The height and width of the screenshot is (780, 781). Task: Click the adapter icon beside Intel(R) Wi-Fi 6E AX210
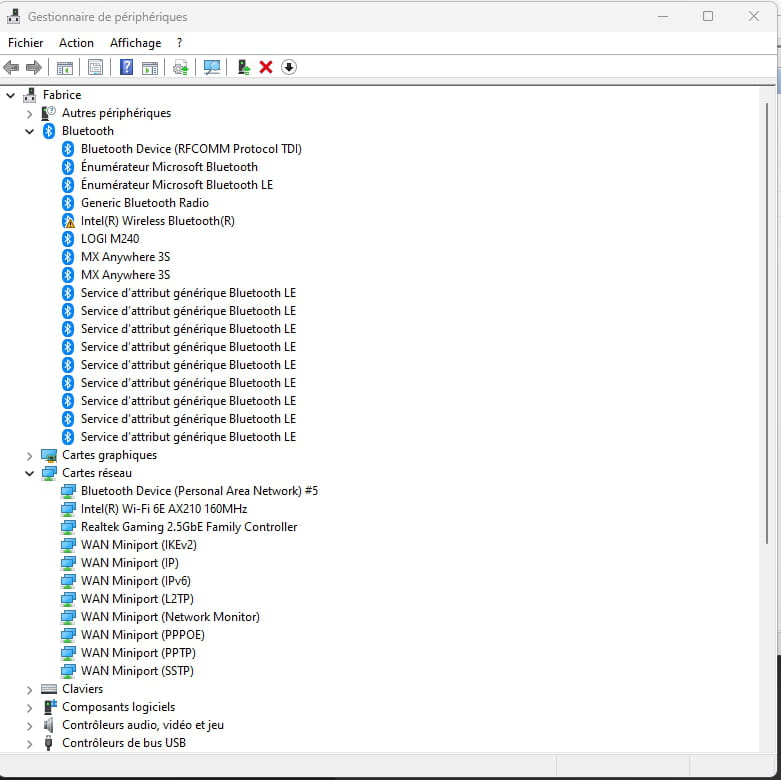(x=68, y=509)
